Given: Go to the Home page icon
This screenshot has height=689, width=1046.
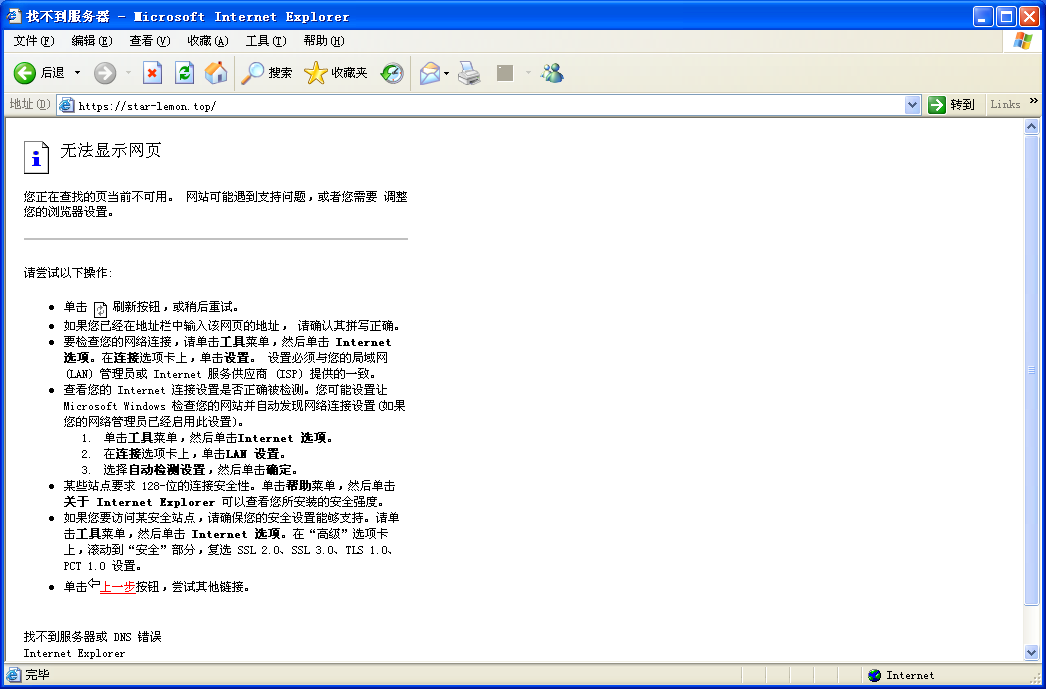Looking at the screenshot, I should coord(215,73).
